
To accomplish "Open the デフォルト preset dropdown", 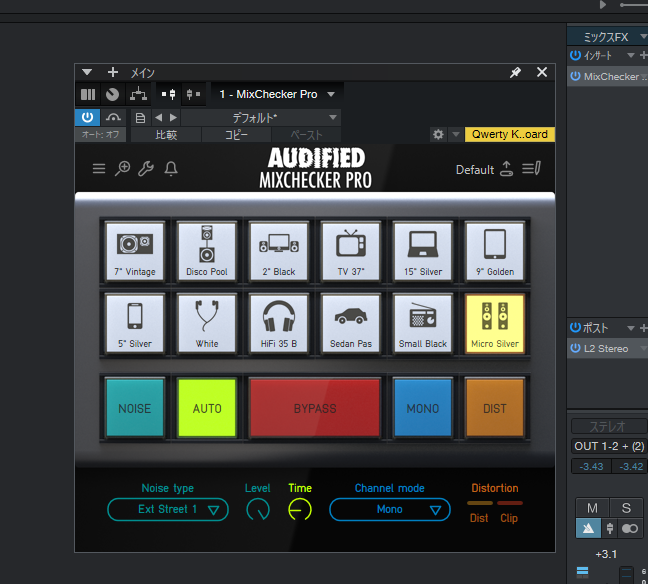I will click(262, 118).
